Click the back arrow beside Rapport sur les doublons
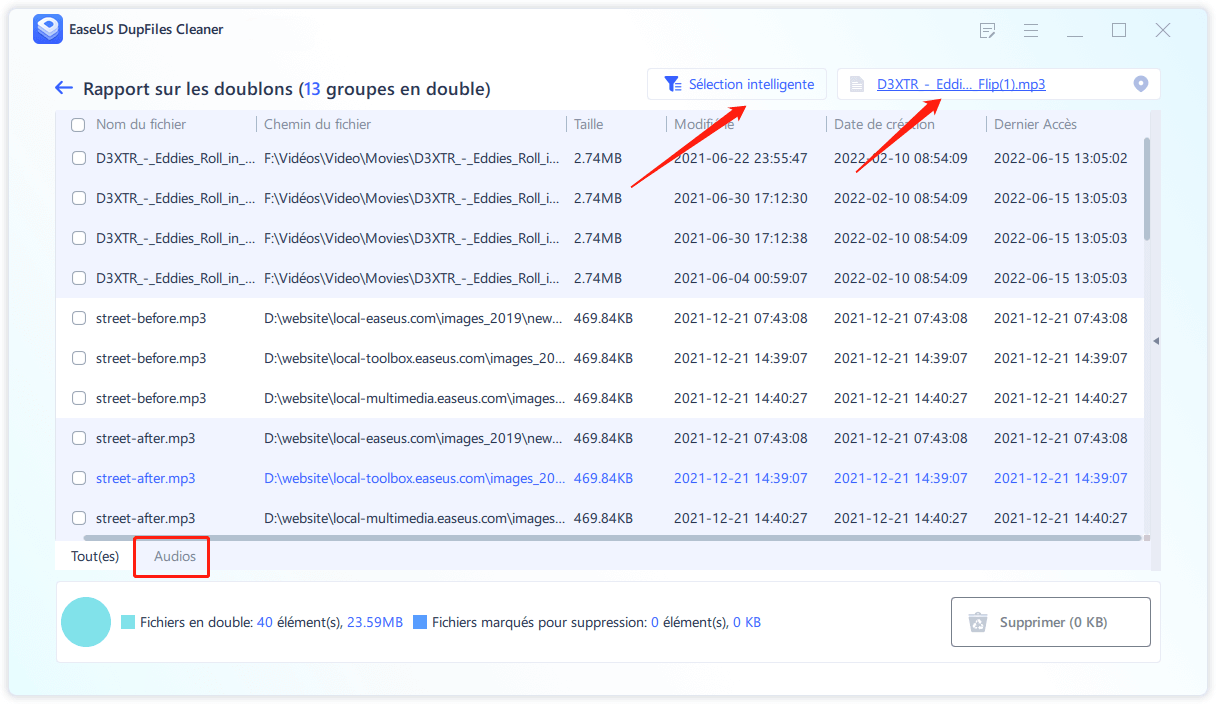The height and width of the screenshot is (704, 1216). (x=64, y=88)
